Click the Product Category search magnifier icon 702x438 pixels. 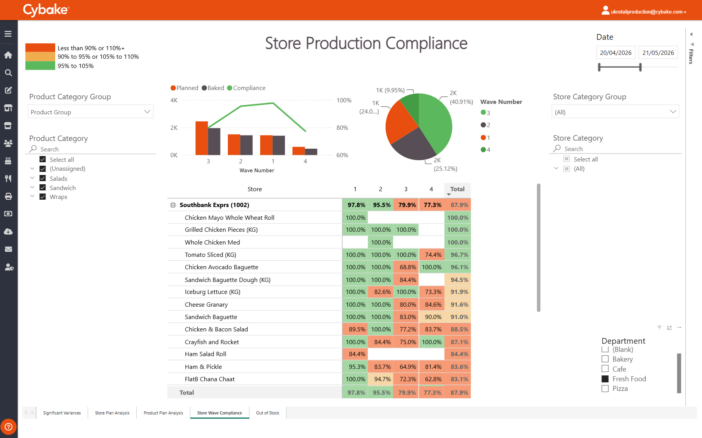[33, 149]
